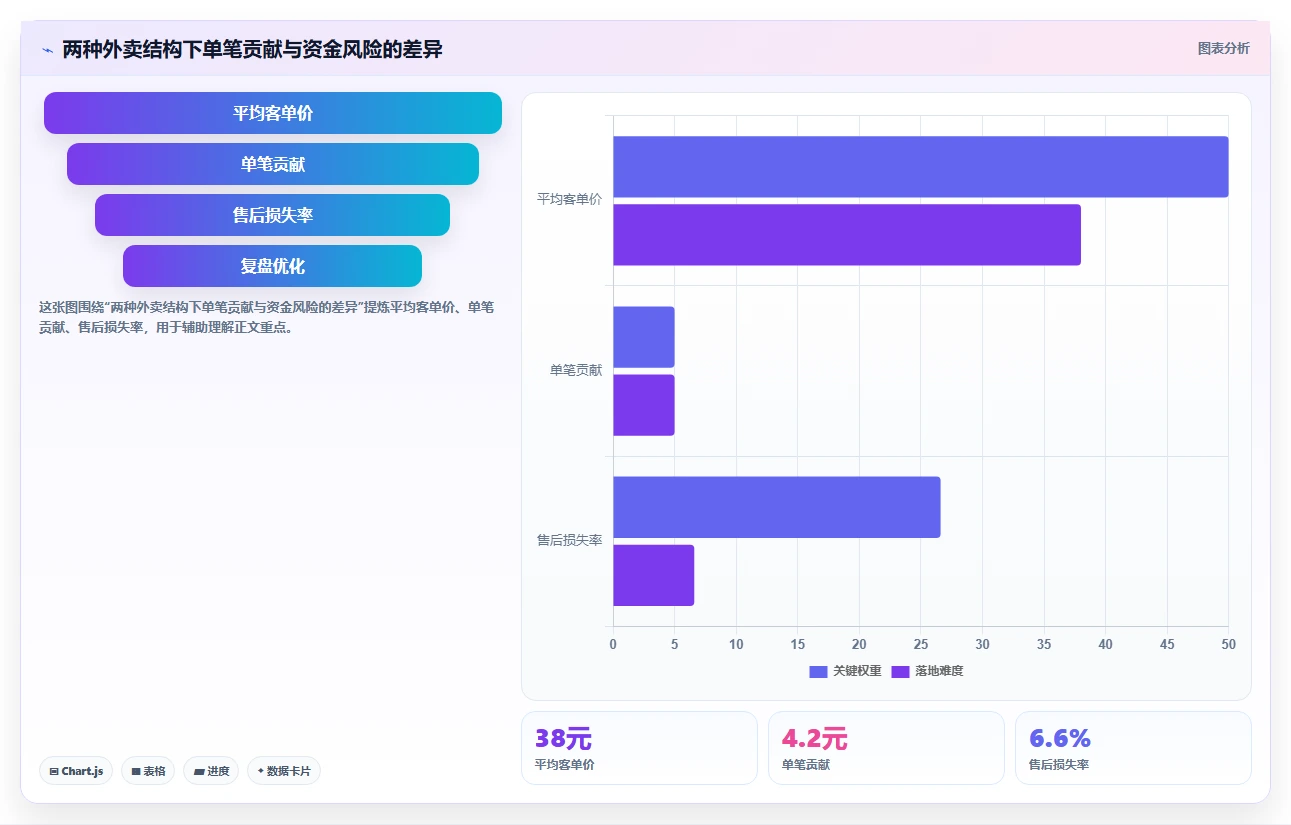This screenshot has width=1291, height=825.
Task: Click the 平均客单价 y-axis label
Action: point(569,199)
